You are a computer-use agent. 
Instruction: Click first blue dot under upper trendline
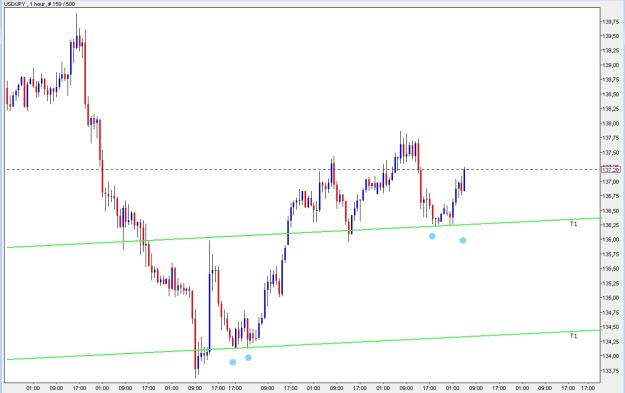pyautogui.click(x=432, y=236)
